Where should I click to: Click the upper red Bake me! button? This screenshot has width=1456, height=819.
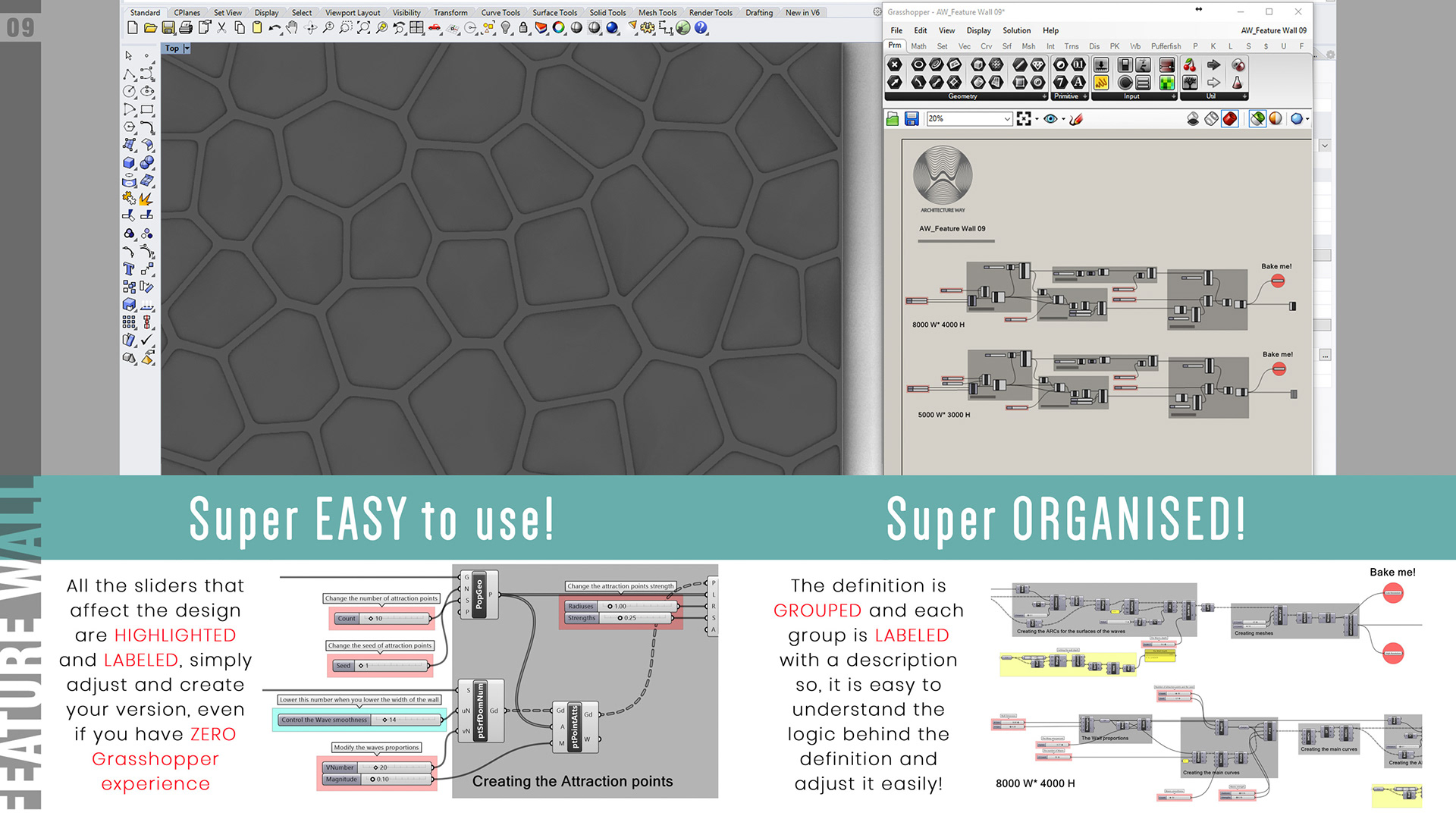tap(1278, 281)
